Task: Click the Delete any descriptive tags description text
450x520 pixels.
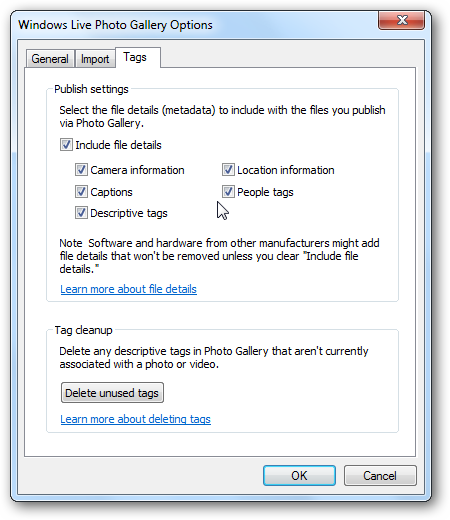Action: pos(214,358)
